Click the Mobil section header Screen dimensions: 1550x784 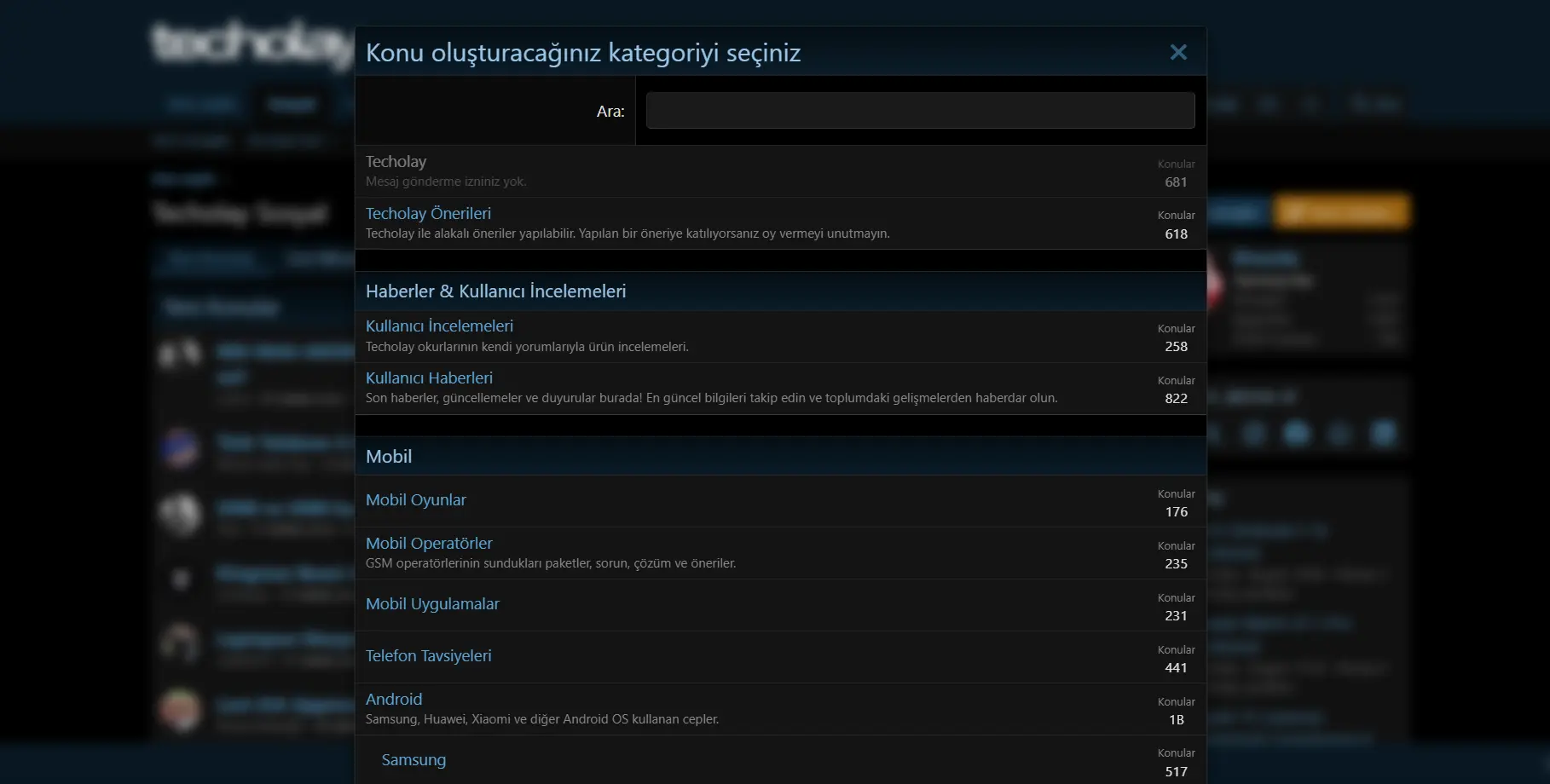pos(389,457)
